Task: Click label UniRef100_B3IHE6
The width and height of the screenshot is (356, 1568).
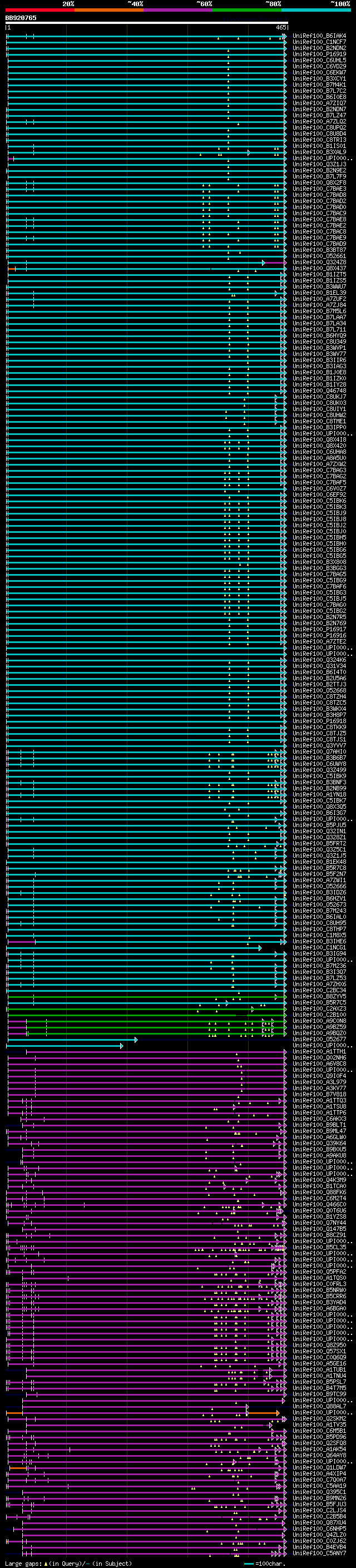Action: point(319,942)
